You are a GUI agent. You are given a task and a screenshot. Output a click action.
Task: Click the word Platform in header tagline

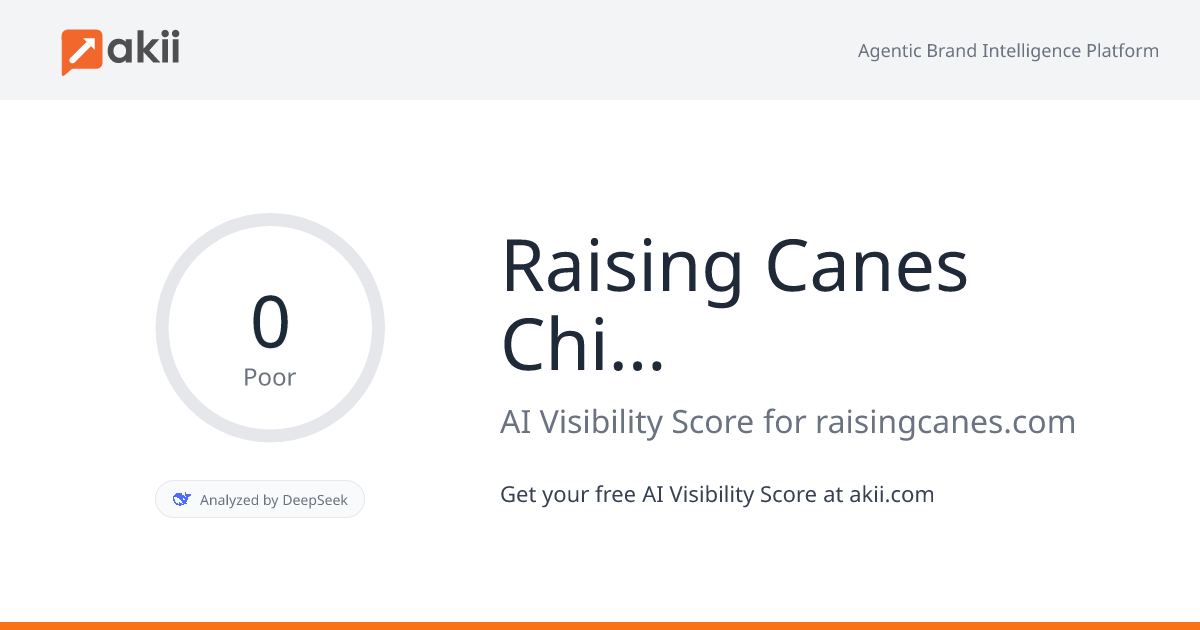click(1122, 51)
